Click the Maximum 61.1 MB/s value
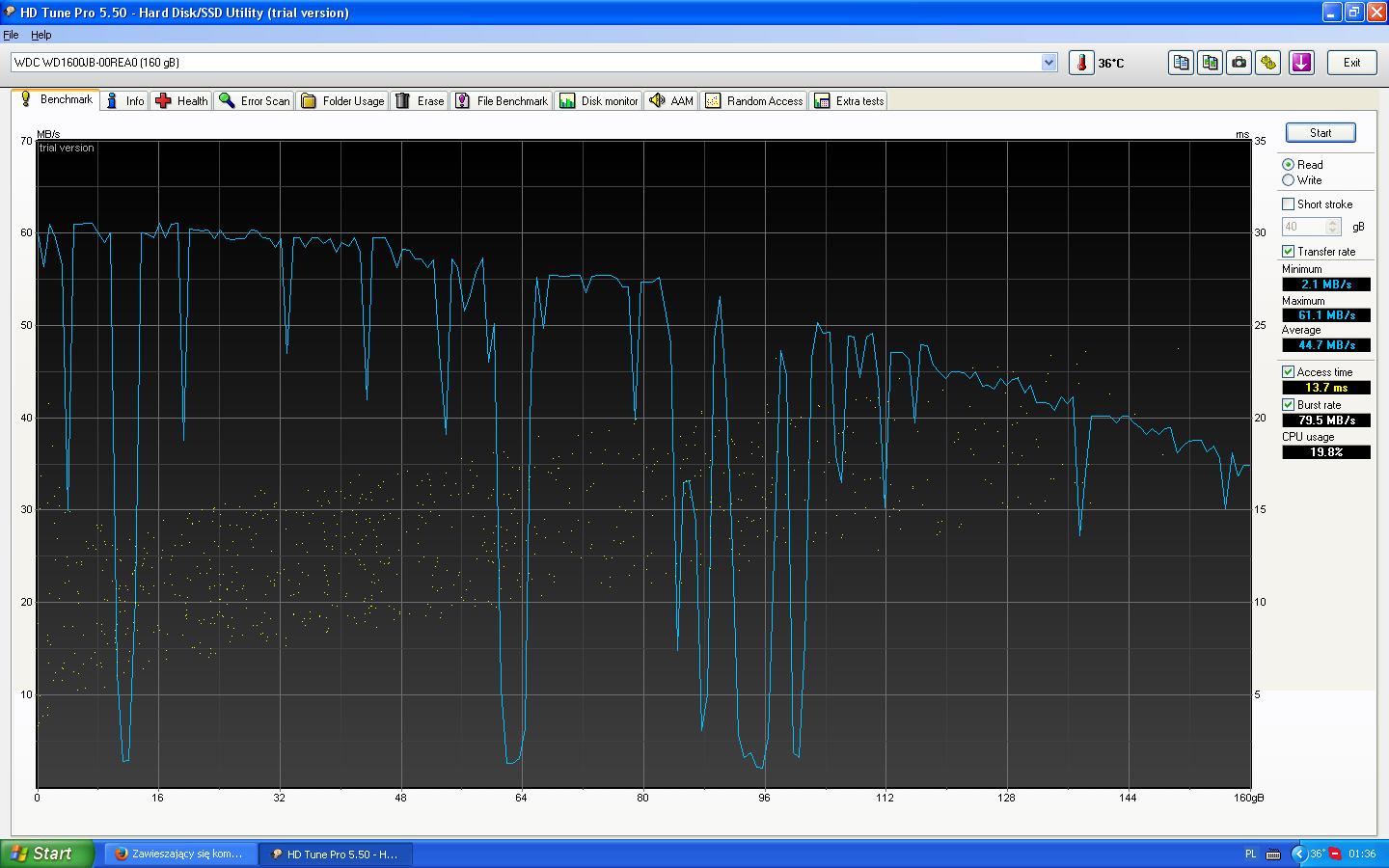The image size is (1389, 868). coord(1326,315)
